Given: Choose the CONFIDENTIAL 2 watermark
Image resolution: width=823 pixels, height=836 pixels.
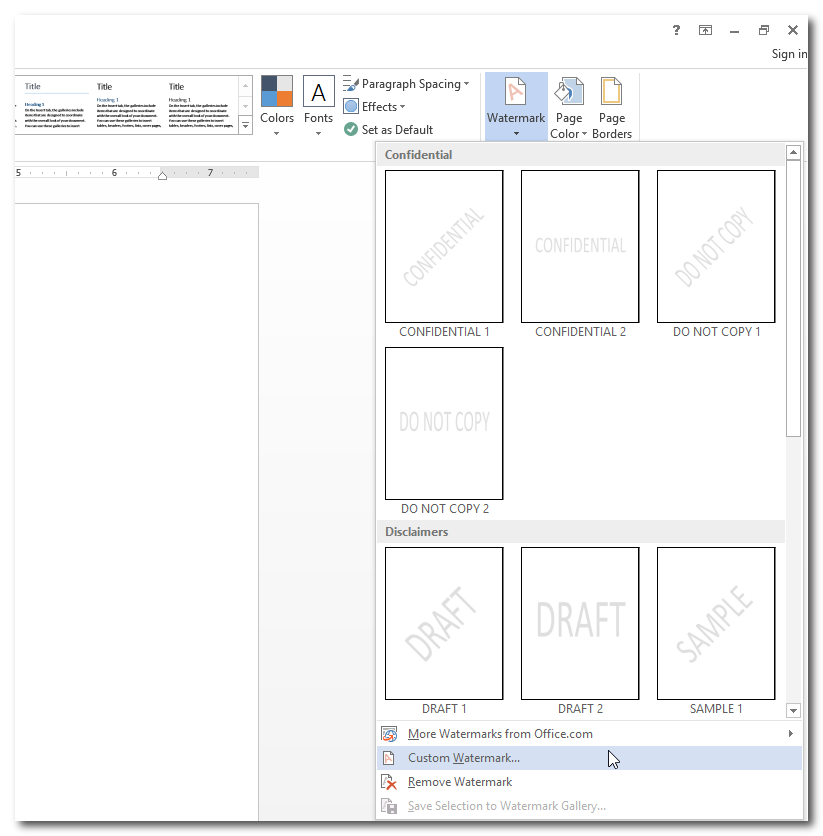Looking at the screenshot, I should (x=580, y=247).
